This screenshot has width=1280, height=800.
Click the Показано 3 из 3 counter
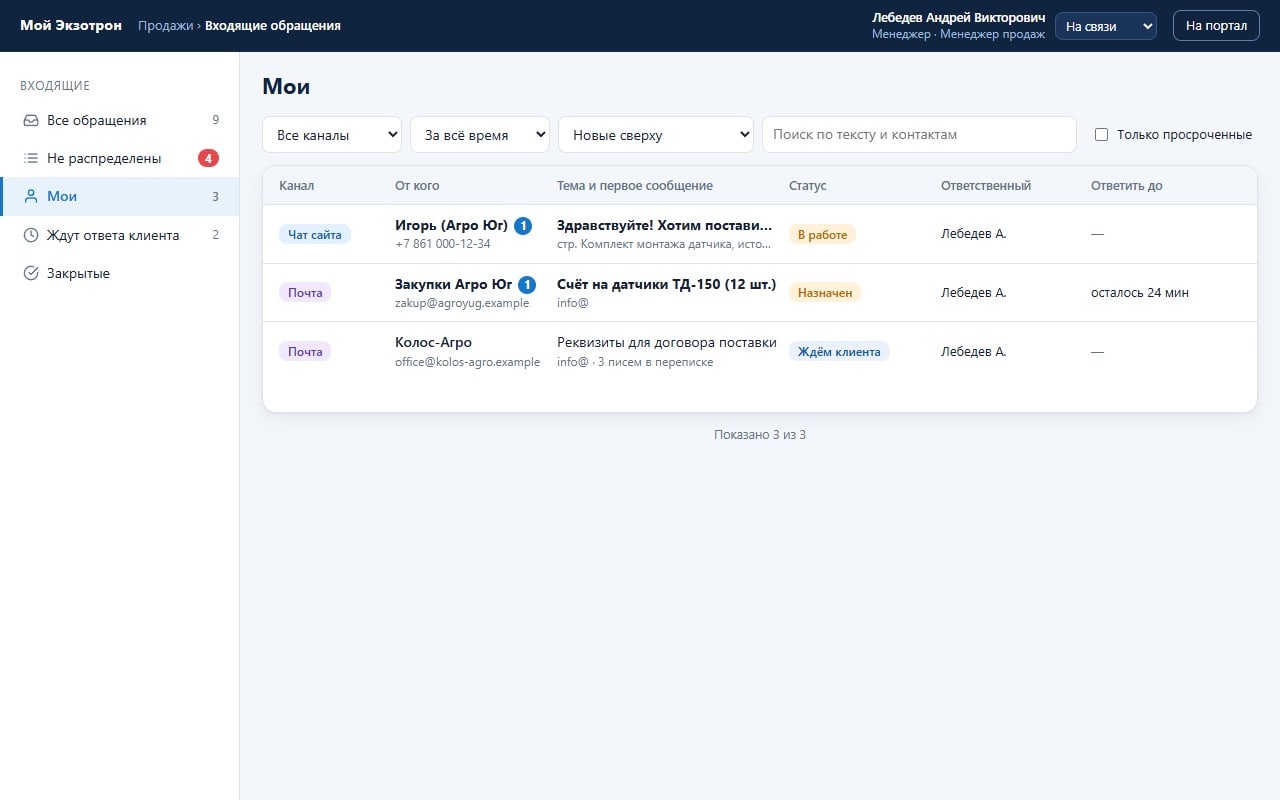click(x=760, y=435)
